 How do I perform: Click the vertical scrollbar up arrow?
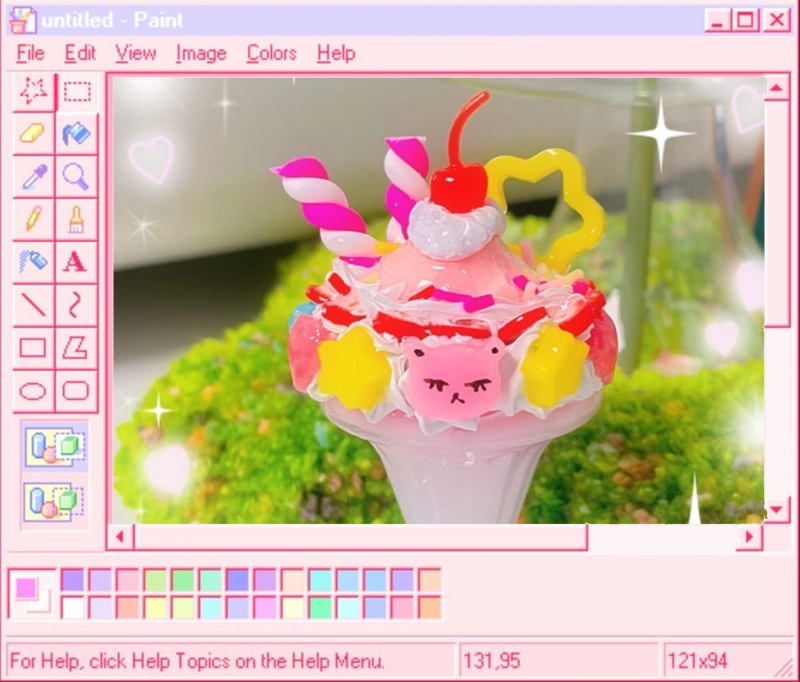777,90
